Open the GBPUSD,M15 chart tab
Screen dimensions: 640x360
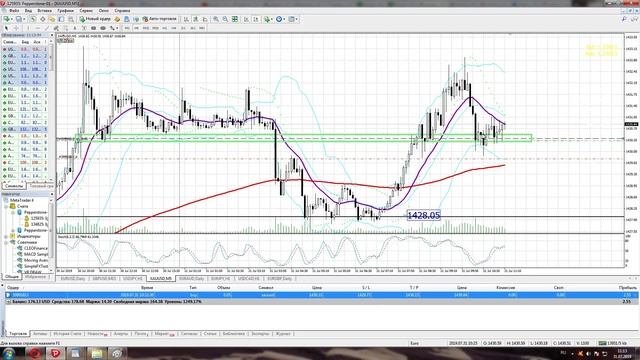tap(104, 278)
